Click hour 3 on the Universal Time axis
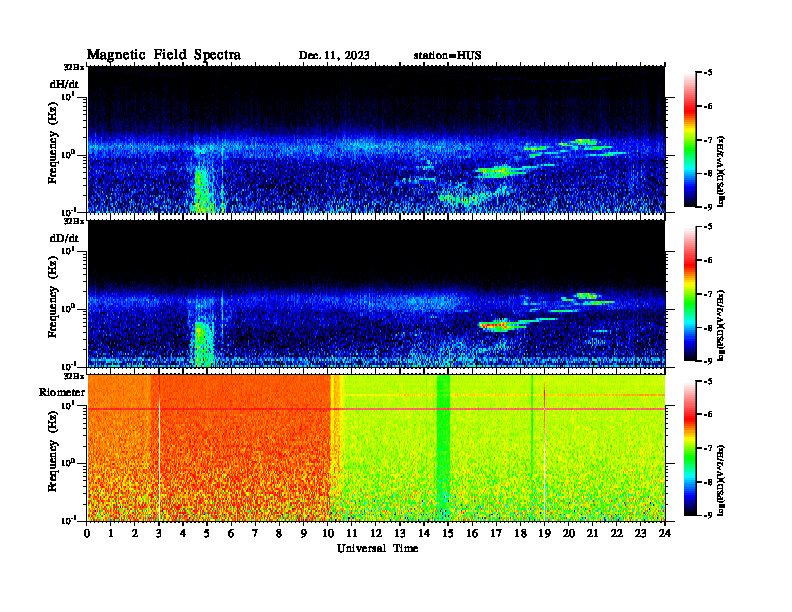792x612 pixels. [159, 533]
